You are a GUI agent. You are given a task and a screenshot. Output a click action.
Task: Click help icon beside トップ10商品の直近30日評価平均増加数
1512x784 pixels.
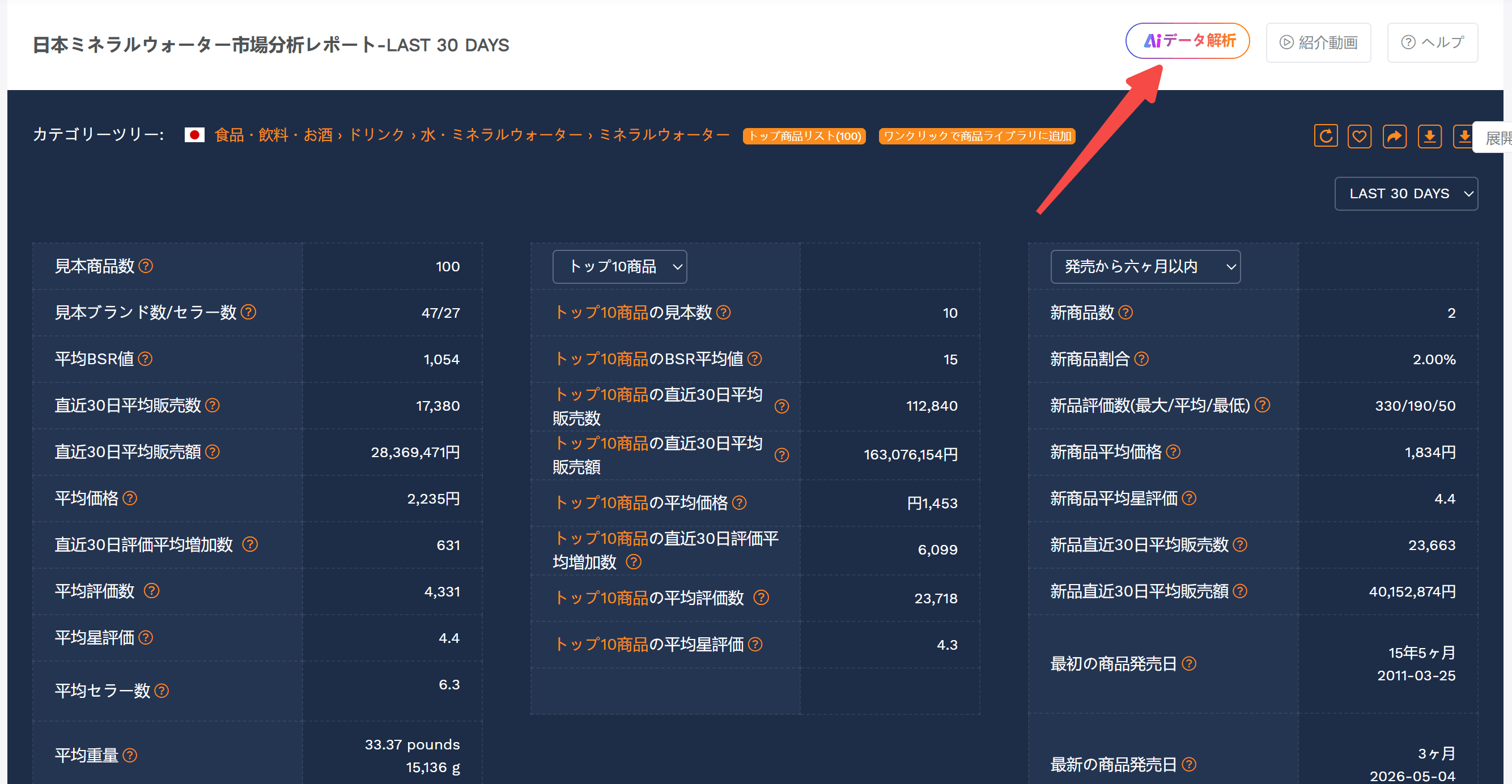[x=634, y=562]
